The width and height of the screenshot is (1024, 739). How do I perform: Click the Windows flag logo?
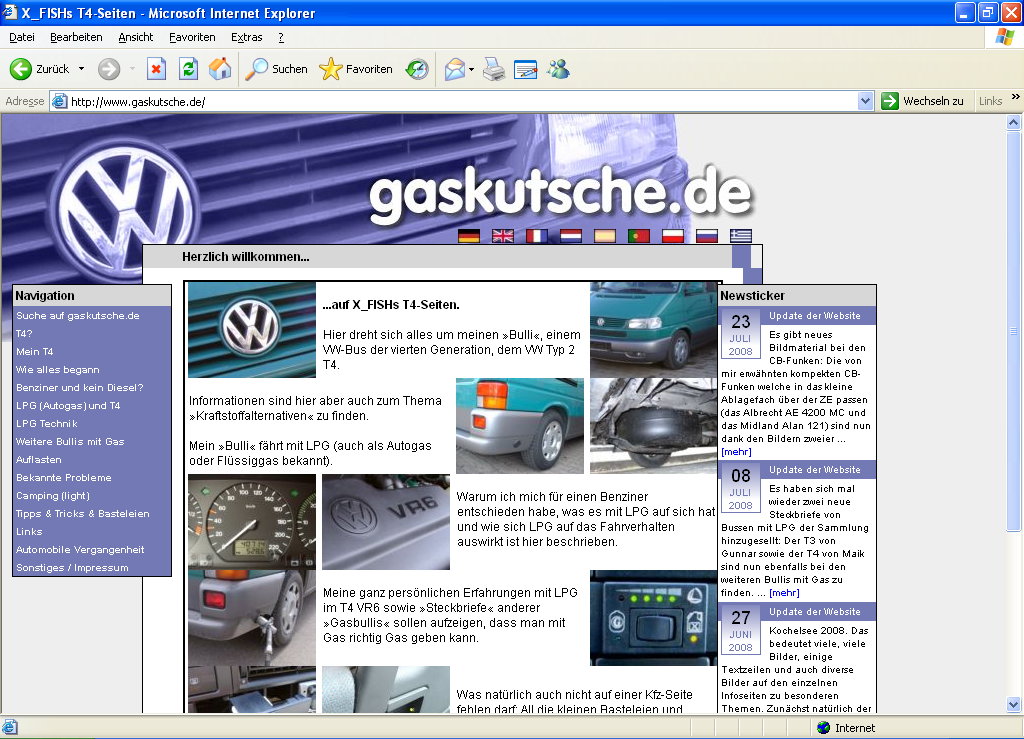(1004, 37)
